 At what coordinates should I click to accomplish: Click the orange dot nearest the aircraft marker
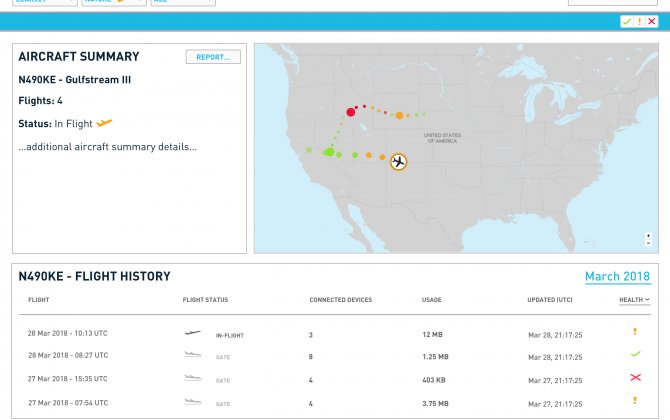(x=382, y=157)
